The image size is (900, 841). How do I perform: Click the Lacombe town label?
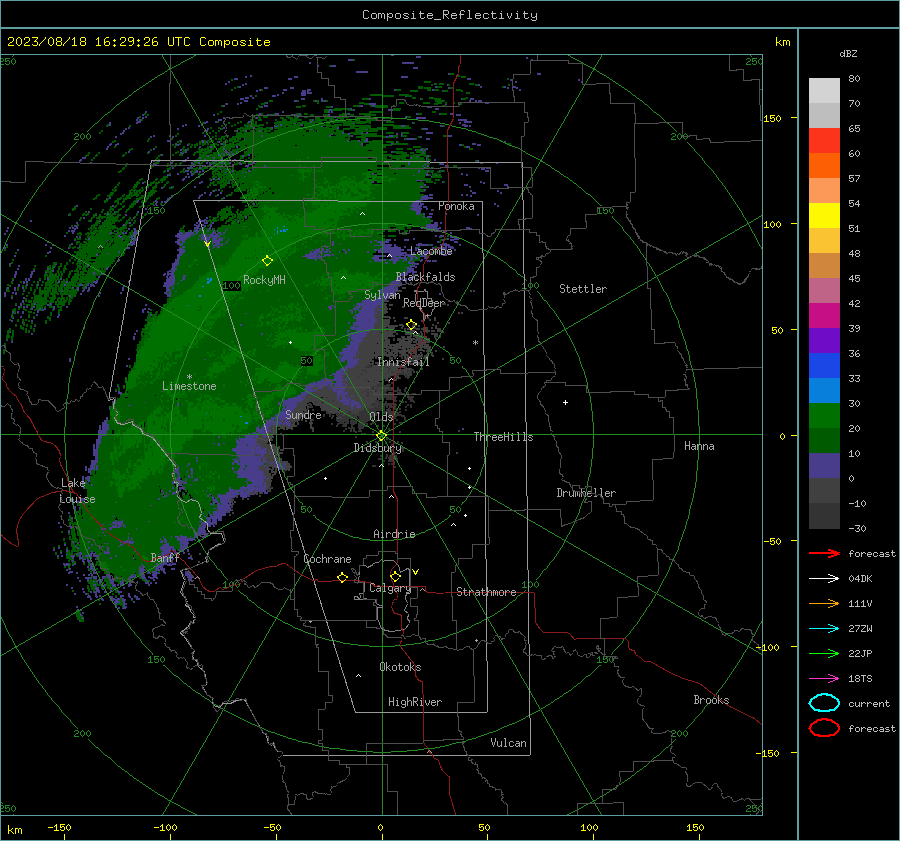(431, 250)
